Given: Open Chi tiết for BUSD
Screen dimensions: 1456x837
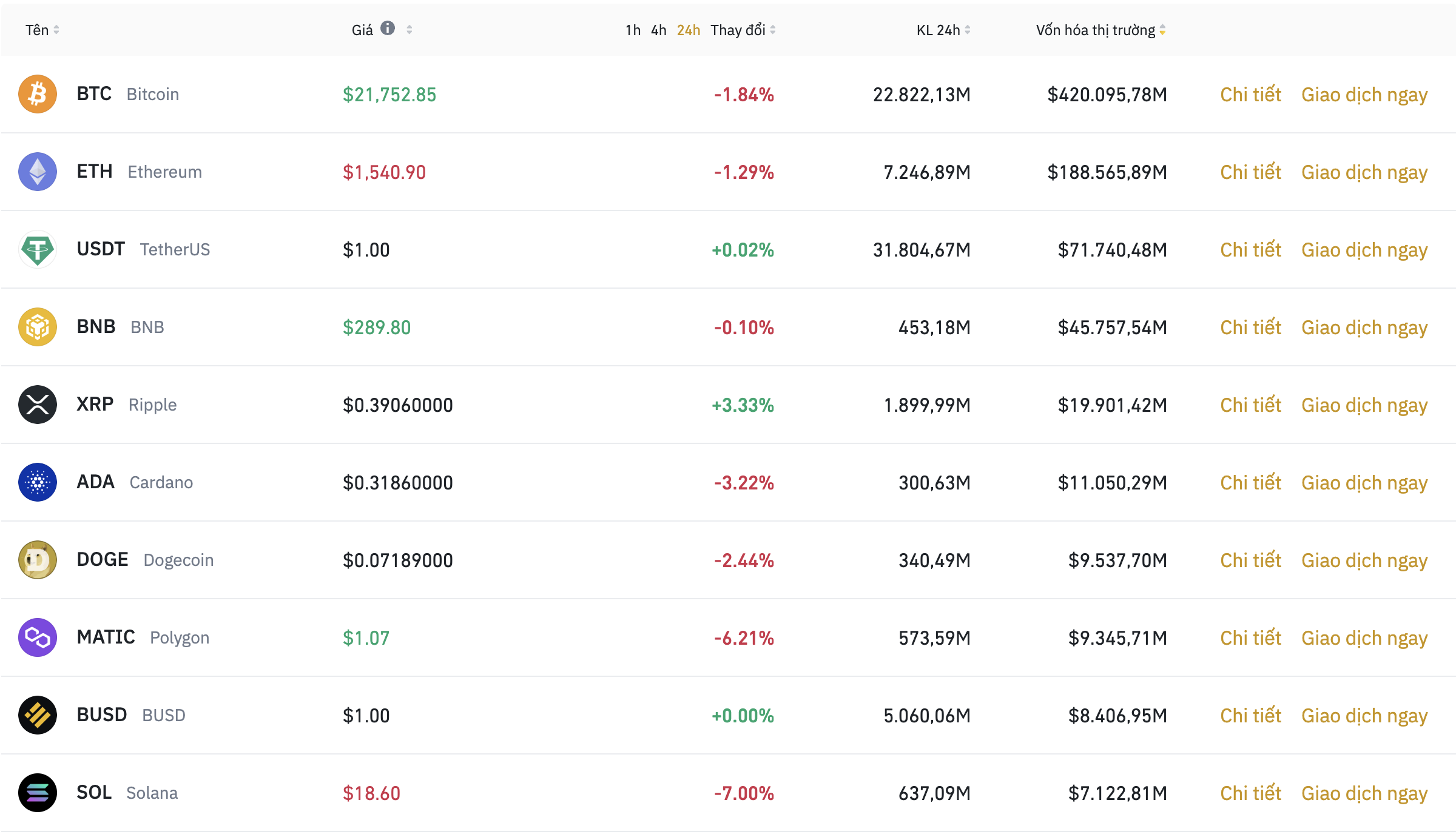Looking at the screenshot, I should [x=1250, y=716].
